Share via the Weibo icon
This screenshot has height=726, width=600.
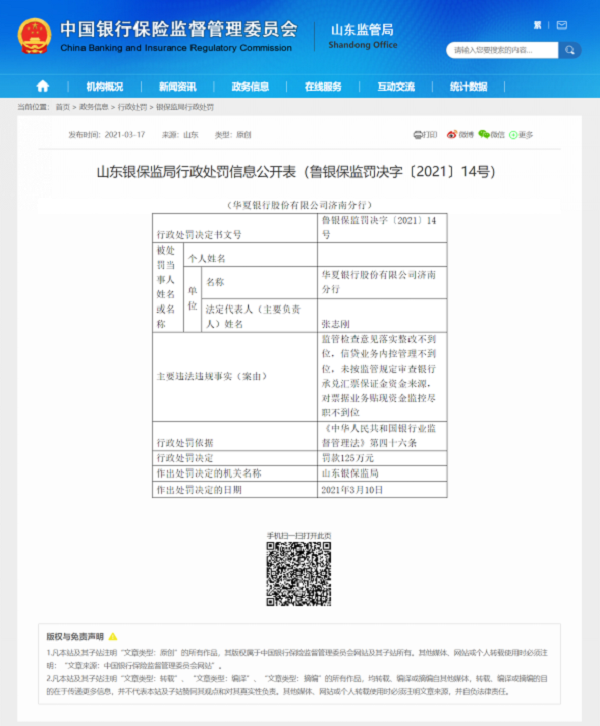[x=451, y=135]
